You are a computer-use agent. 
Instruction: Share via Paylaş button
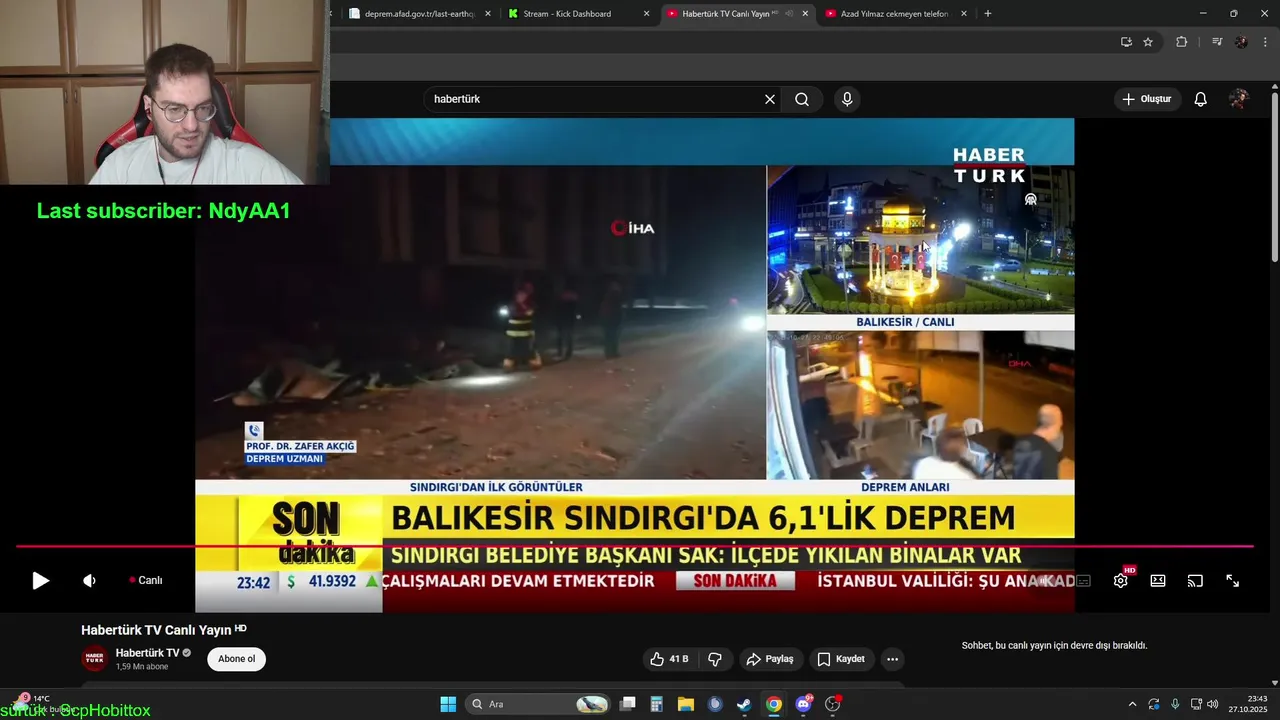click(770, 659)
